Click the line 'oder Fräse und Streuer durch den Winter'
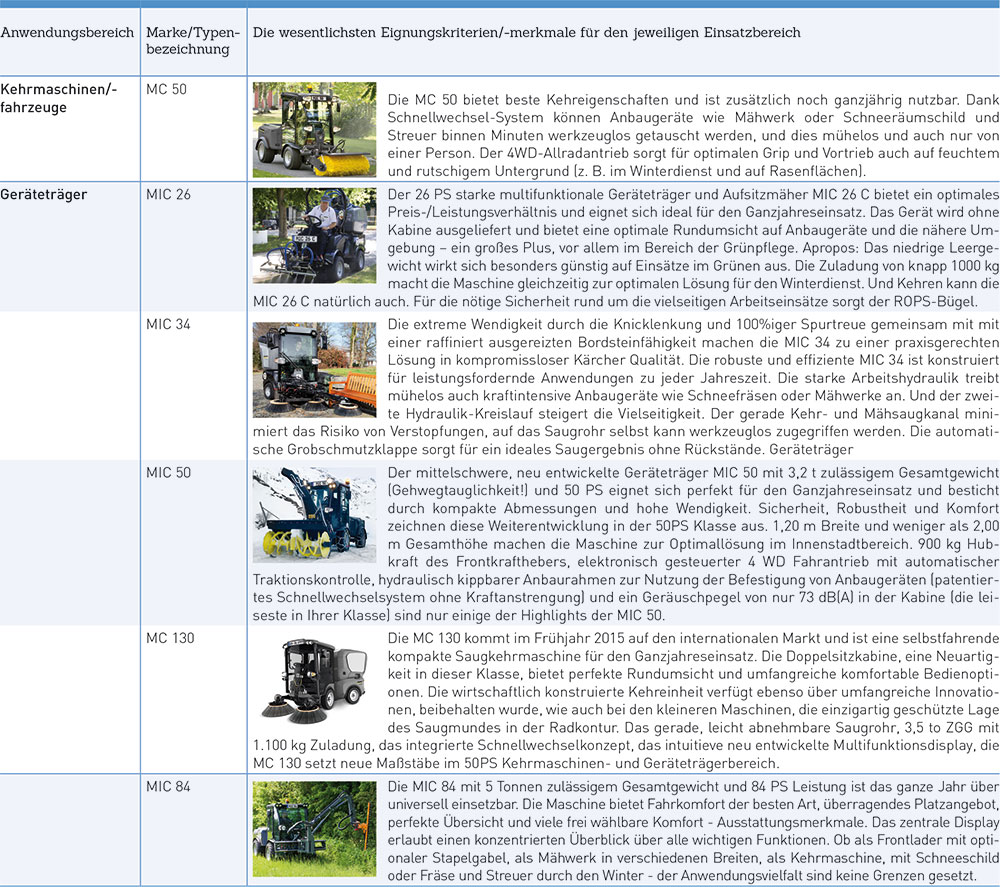The width and height of the screenshot is (1000, 887). (682, 876)
